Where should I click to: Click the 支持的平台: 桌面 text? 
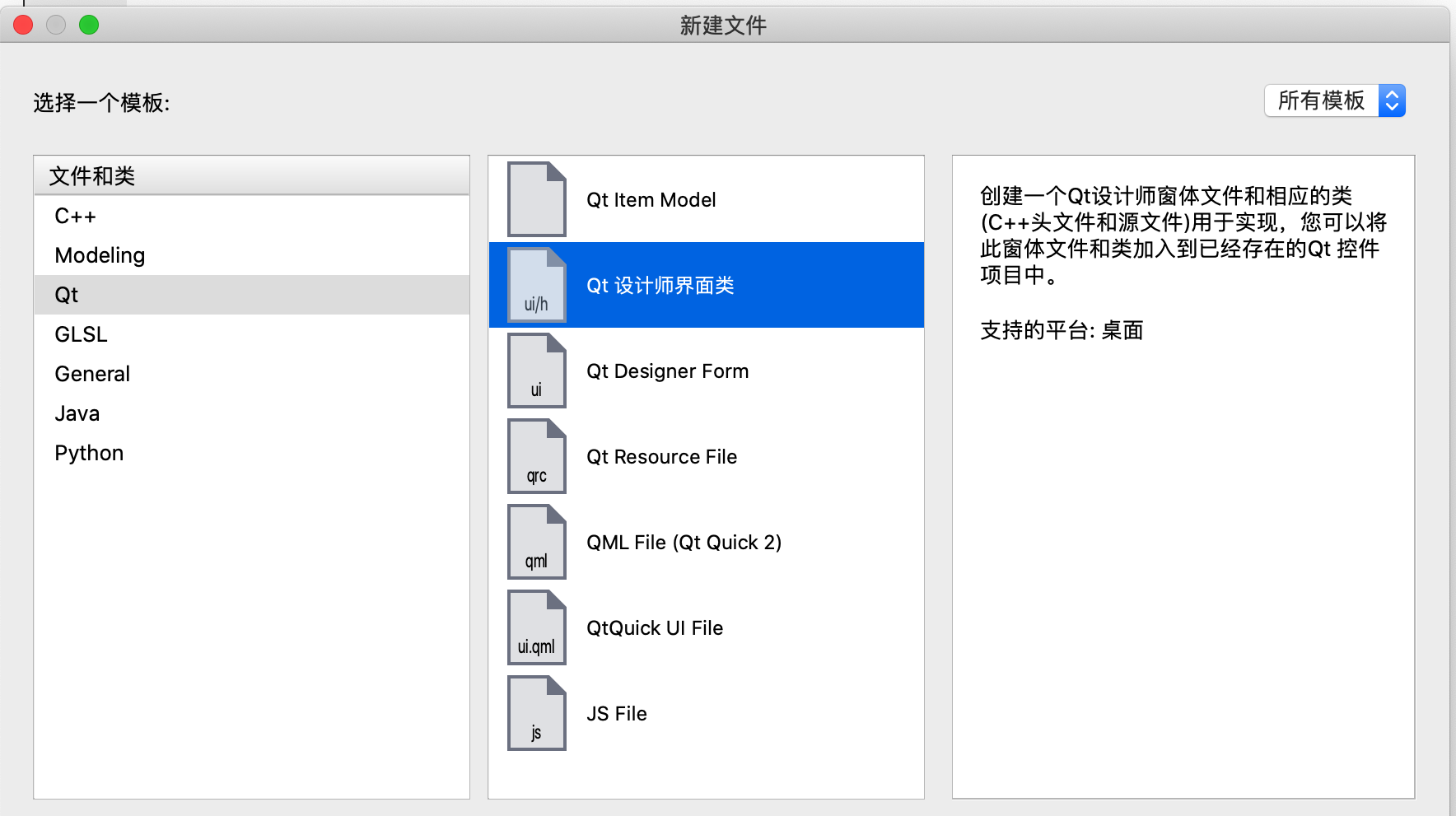[1062, 330]
